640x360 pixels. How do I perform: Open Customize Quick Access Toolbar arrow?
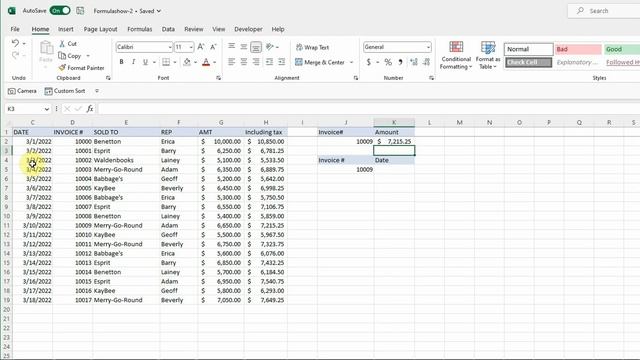pyautogui.click(x=97, y=91)
